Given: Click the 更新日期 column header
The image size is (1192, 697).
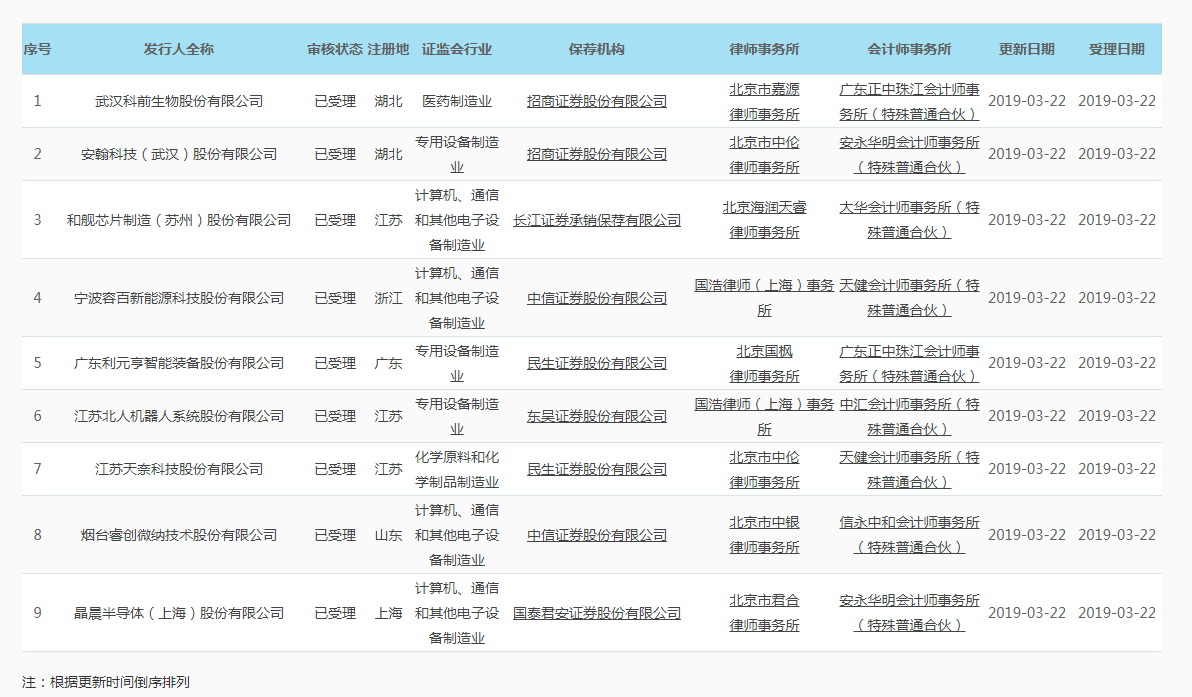Looking at the screenshot, I should tap(1026, 49).
